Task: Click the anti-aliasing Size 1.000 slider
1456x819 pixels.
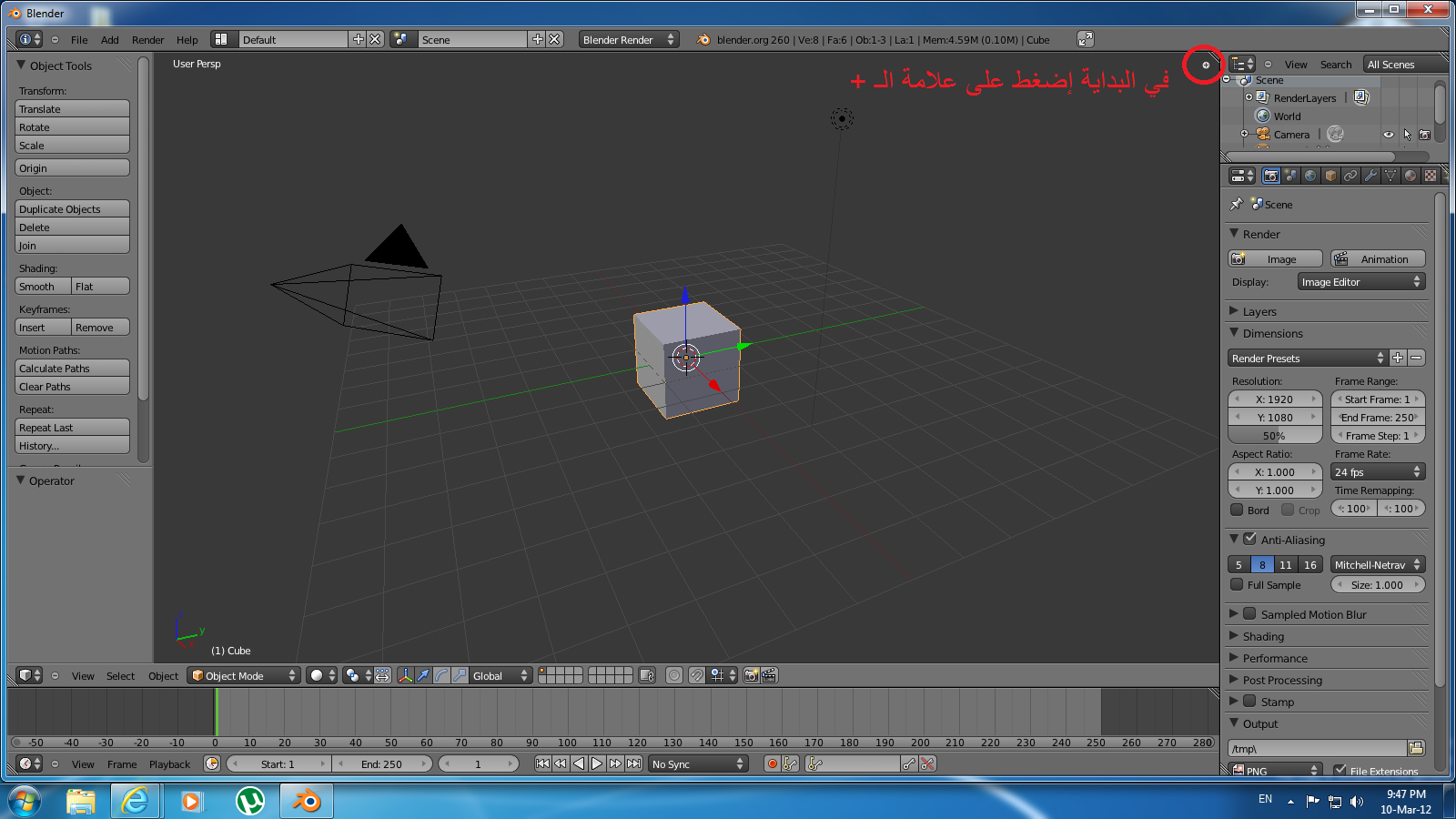Action: (1378, 584)
